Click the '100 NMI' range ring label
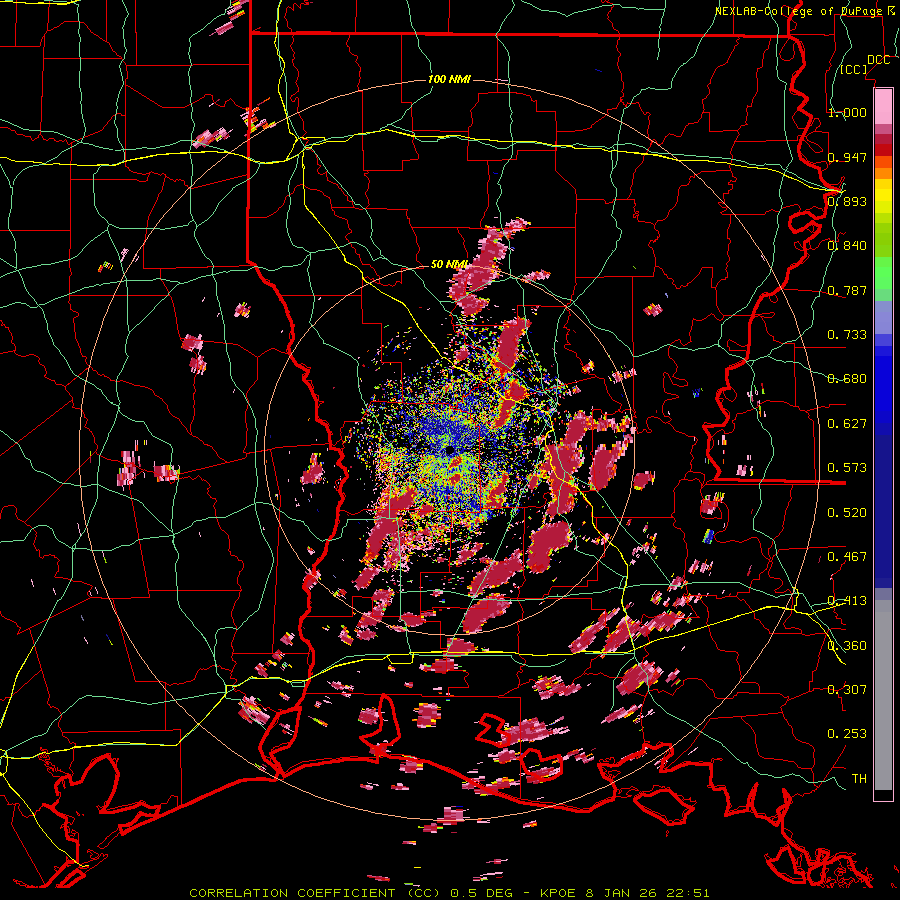 (x=449, y=79)
